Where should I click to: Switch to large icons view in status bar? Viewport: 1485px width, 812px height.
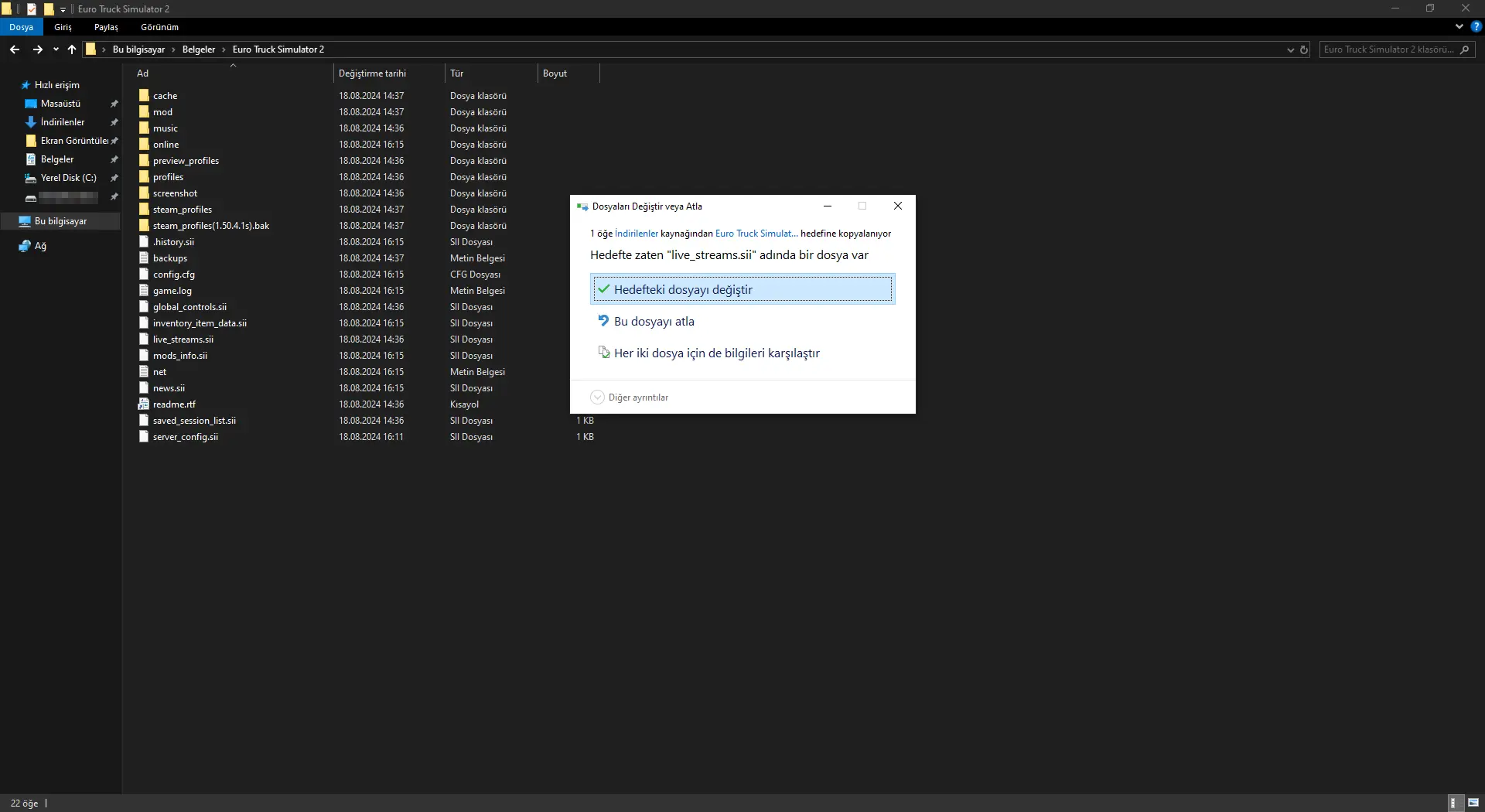pyautogui.click(x=1473, y=803)
